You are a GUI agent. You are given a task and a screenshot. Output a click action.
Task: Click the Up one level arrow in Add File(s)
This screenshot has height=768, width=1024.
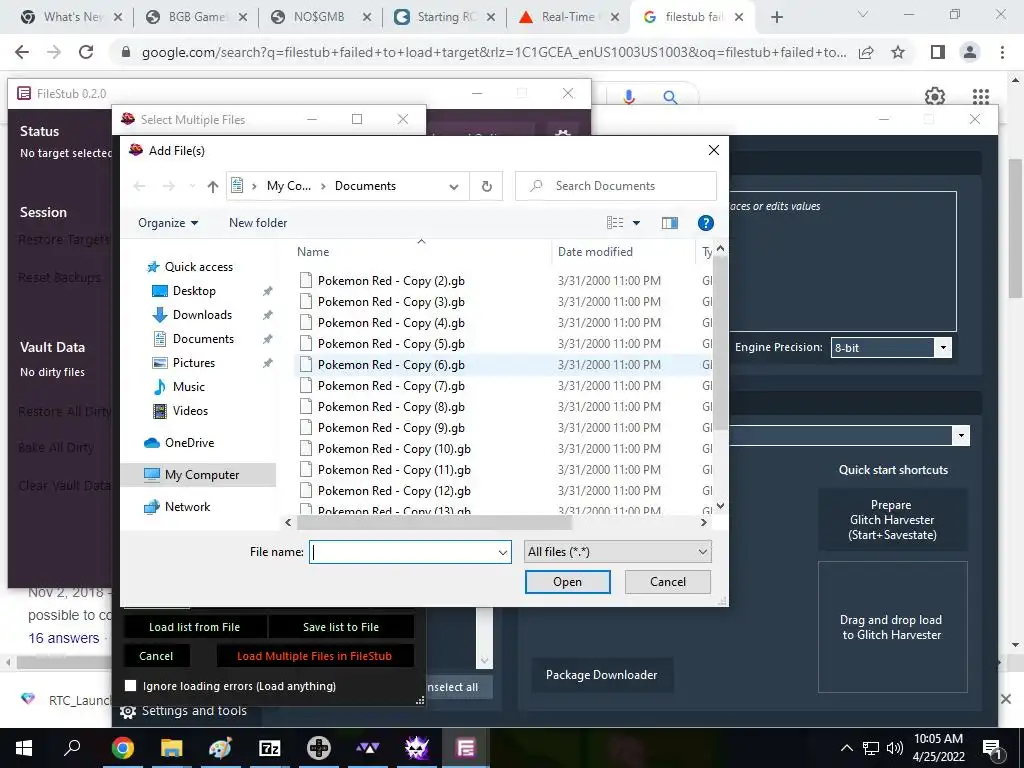(x=212, y=186)
